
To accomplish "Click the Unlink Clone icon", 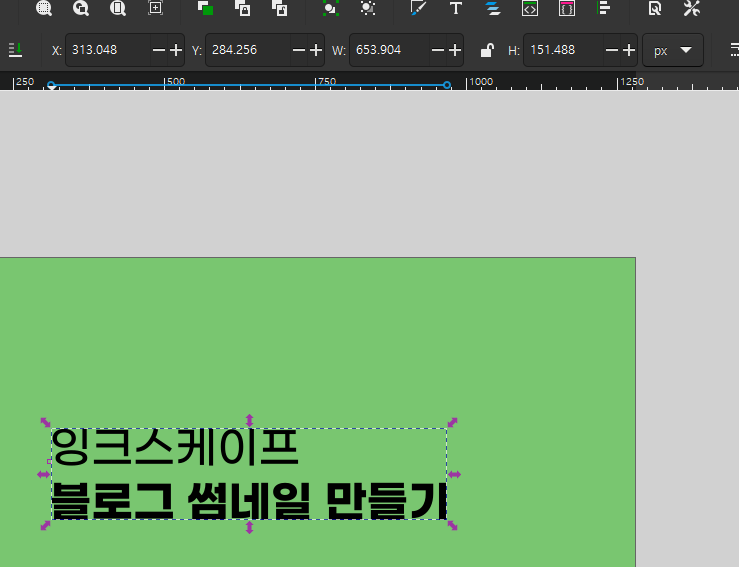I will point(279,8).
